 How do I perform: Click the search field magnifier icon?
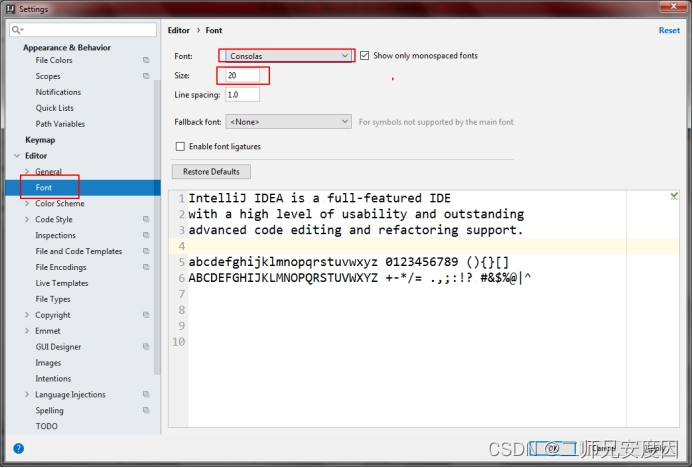coord(17,30)
